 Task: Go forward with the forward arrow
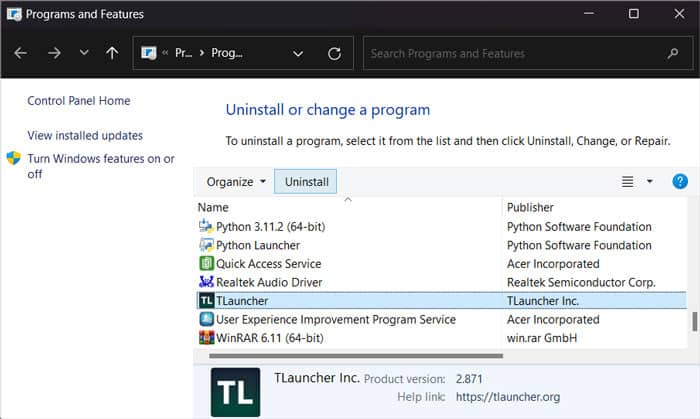click(54, 53)
